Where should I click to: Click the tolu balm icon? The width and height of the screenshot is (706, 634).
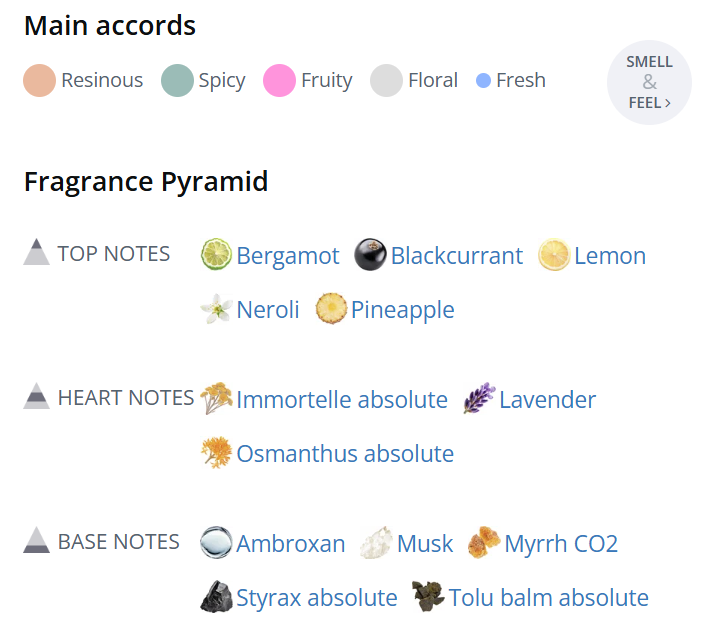(428, 597)
